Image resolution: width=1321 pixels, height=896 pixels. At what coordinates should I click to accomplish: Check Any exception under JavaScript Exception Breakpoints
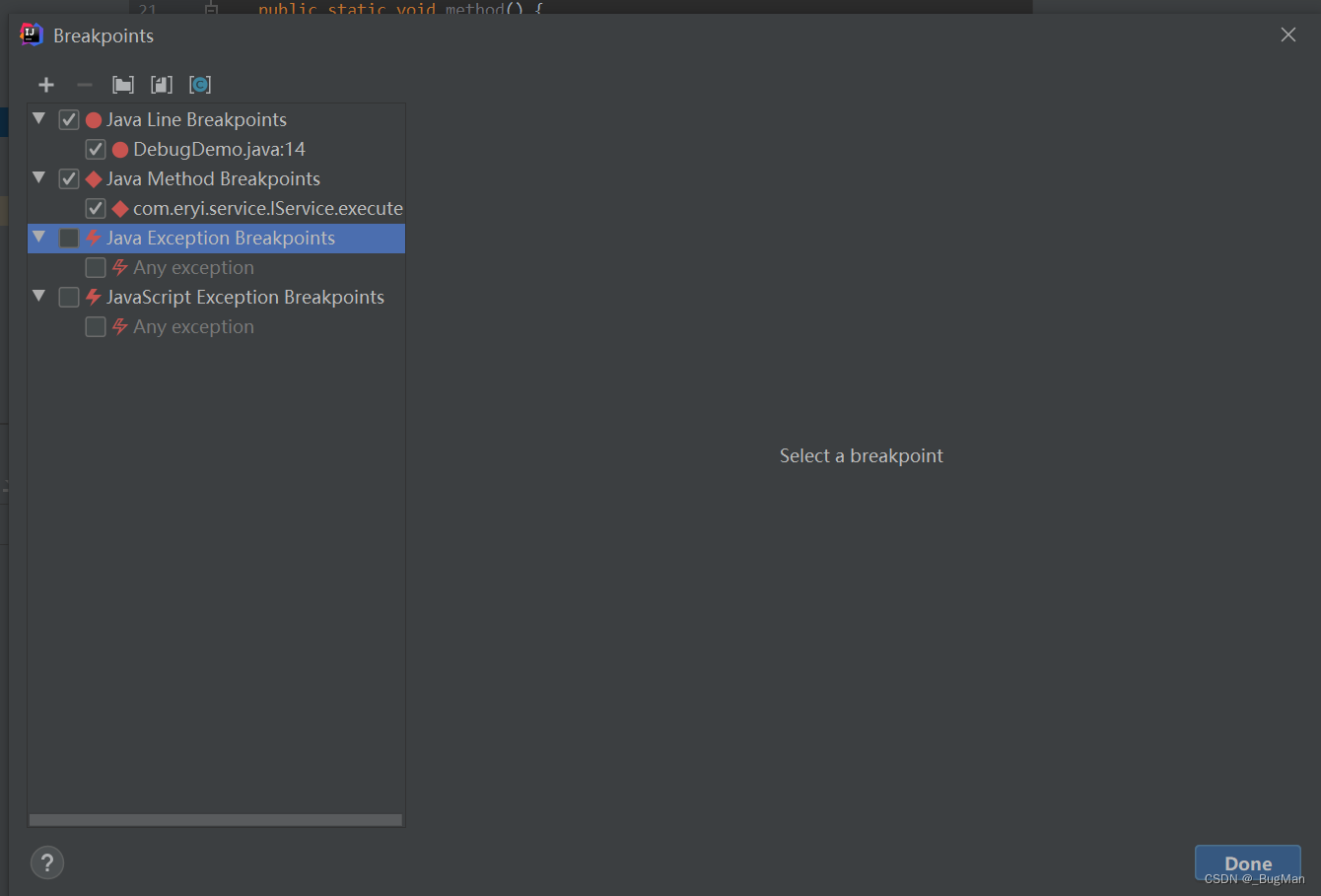click(x=96, y=326)
